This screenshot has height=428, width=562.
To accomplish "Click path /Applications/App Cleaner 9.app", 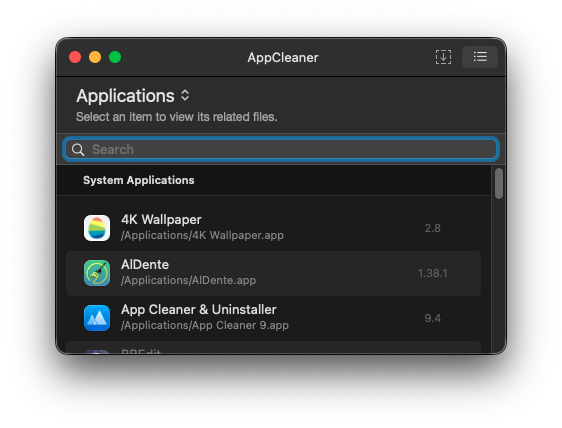I will pyautogui.click(x=205, y=325).
